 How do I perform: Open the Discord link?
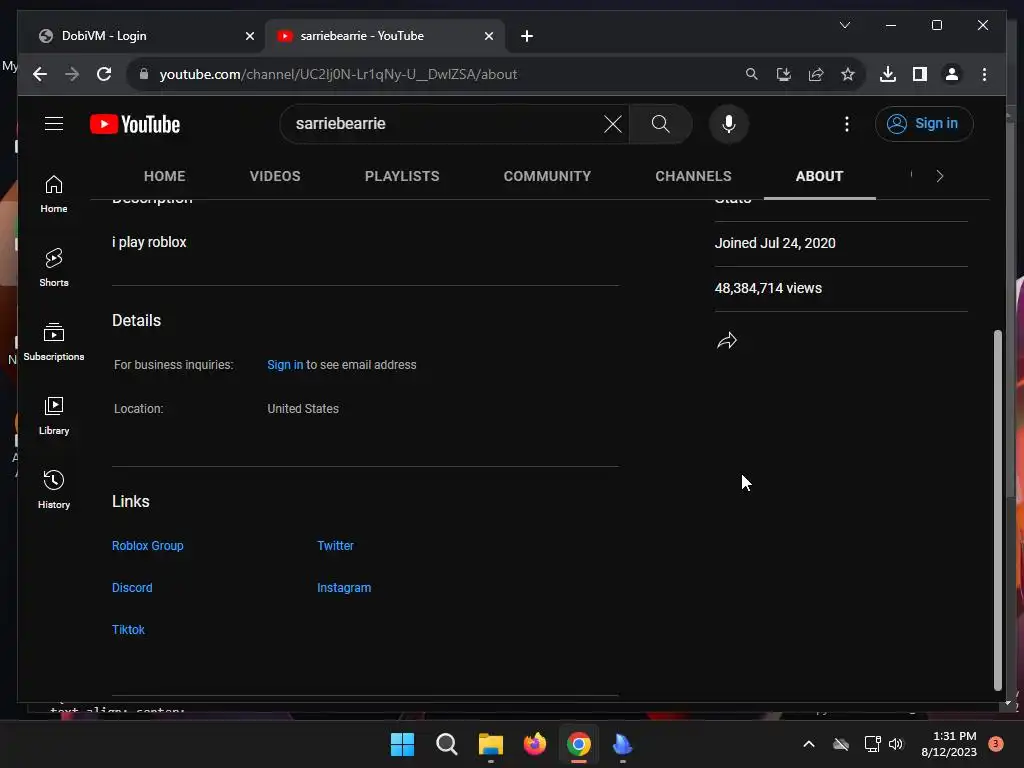pos(132,588)
